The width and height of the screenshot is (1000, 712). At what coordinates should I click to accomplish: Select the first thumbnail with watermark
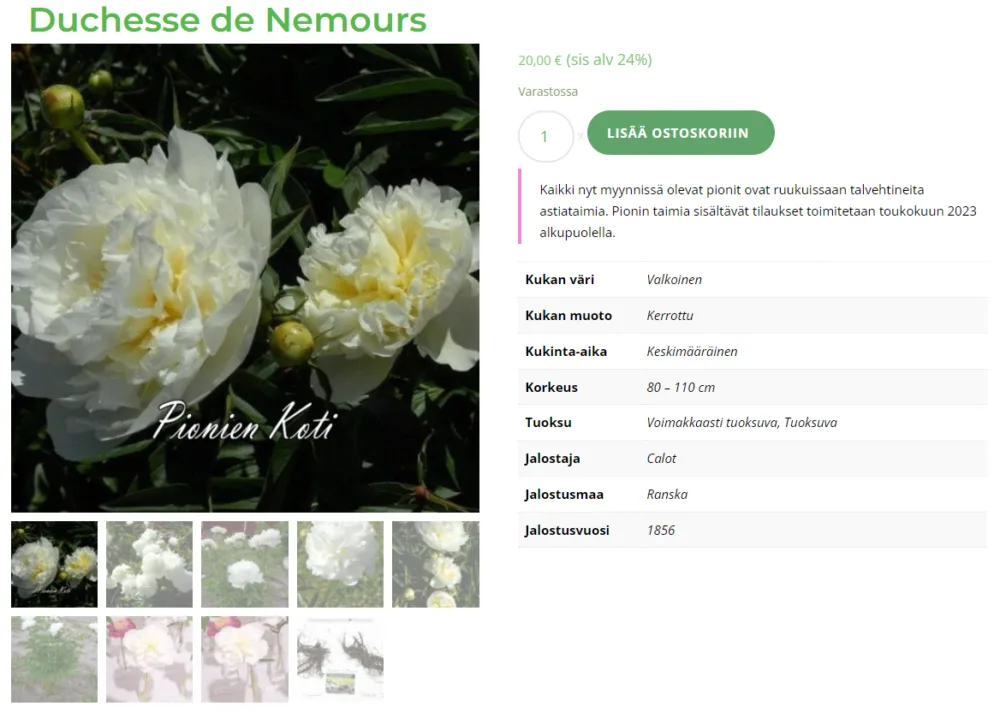click(54, 564)
